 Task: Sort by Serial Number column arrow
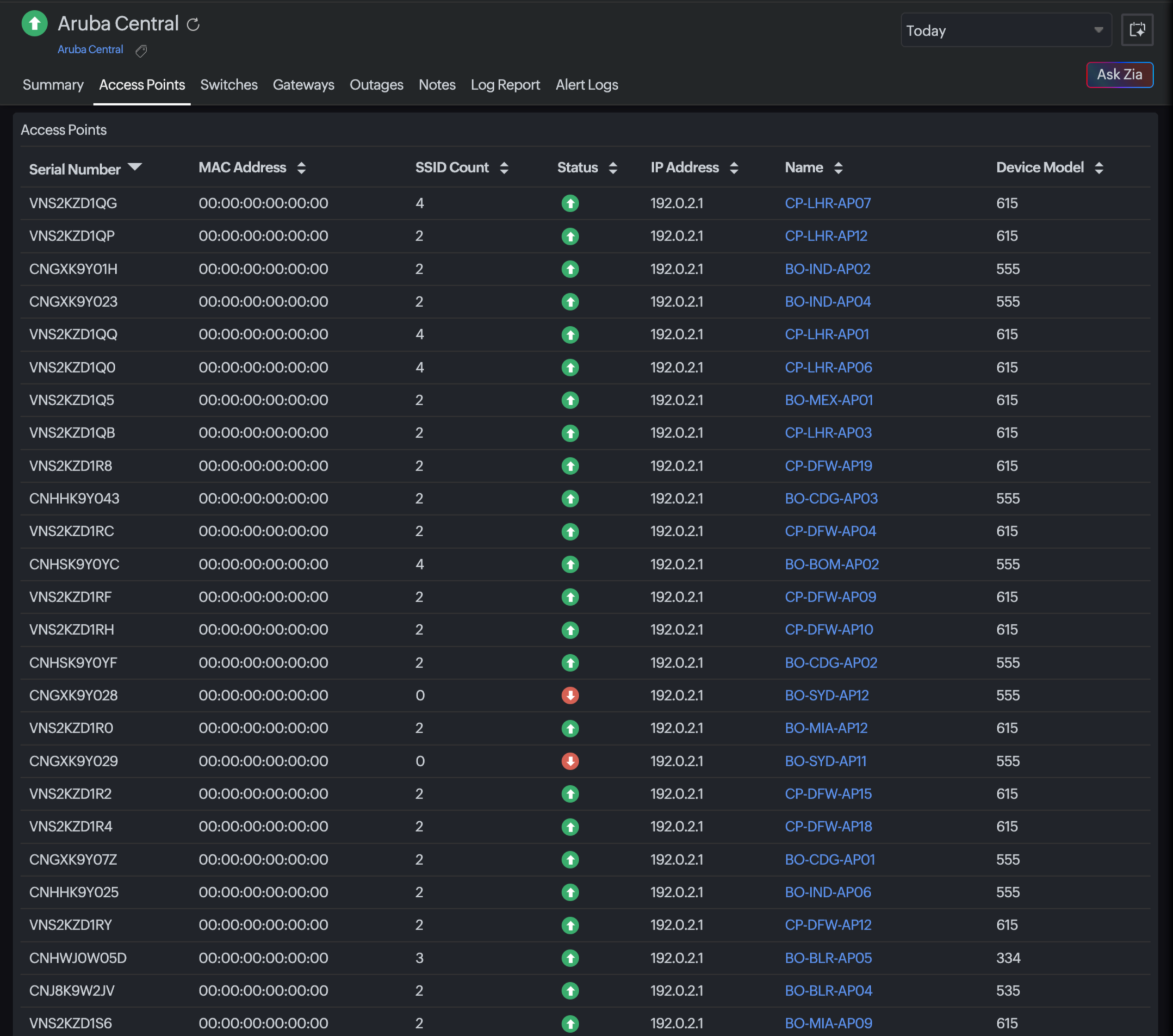(x=135, y=167)
